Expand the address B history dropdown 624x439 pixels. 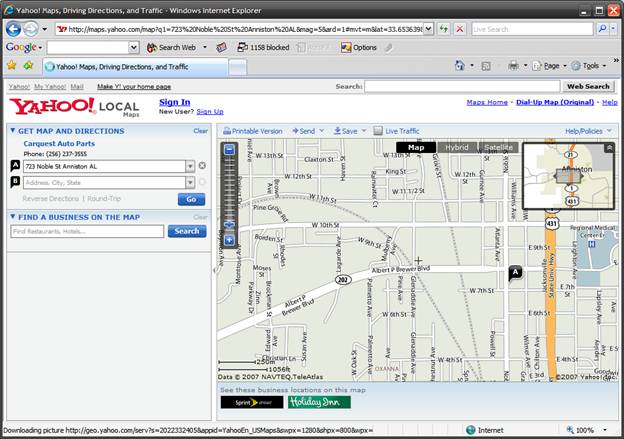pos(190,183)
